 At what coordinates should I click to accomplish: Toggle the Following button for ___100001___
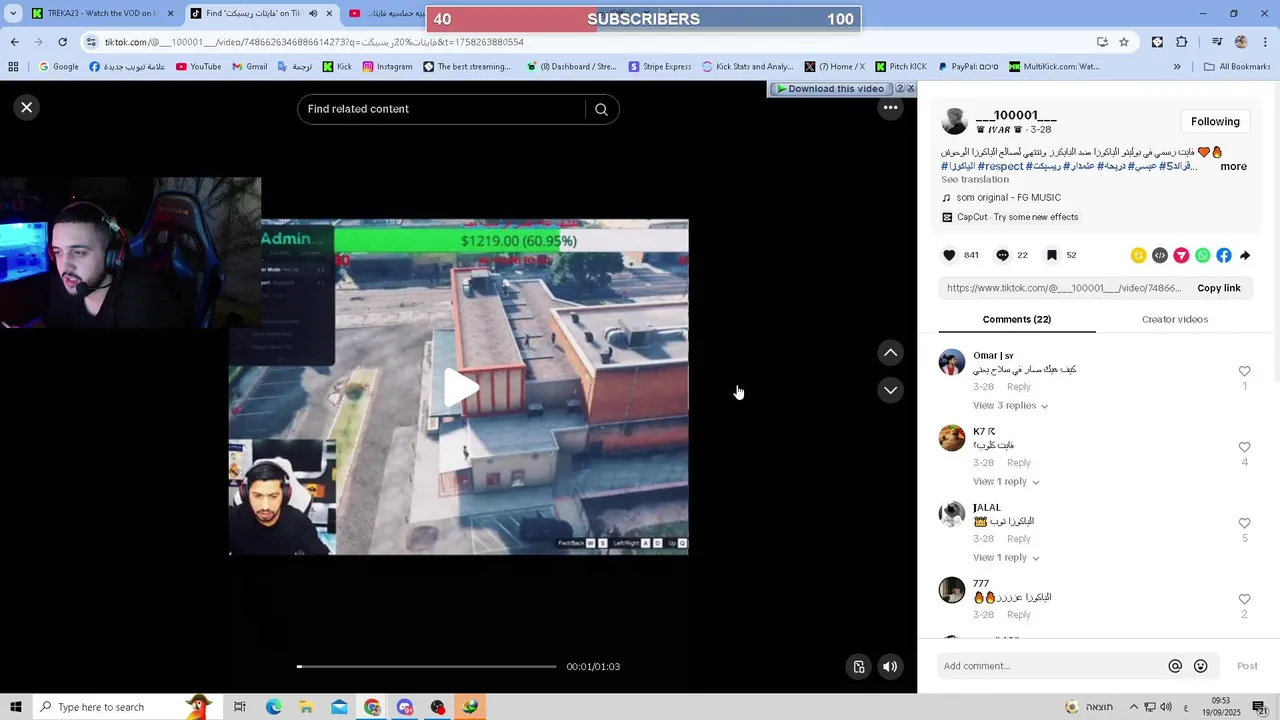pos(1215,121)
